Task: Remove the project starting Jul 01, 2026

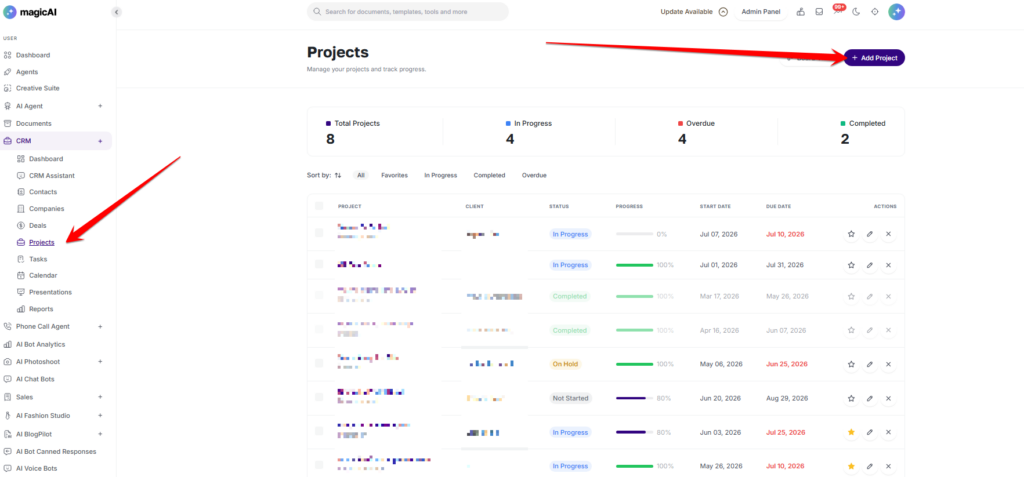Action: pos(888,265)
